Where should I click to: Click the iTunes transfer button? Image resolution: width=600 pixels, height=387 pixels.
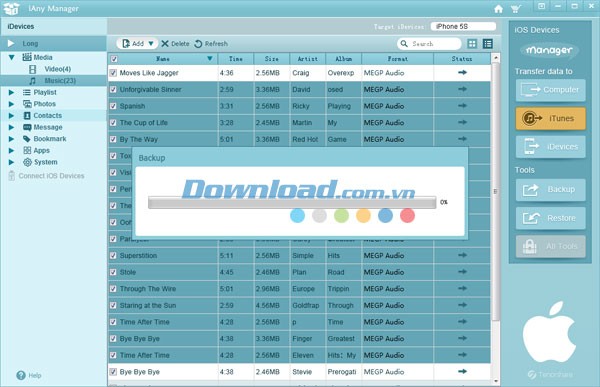click(x=551, y=118)
